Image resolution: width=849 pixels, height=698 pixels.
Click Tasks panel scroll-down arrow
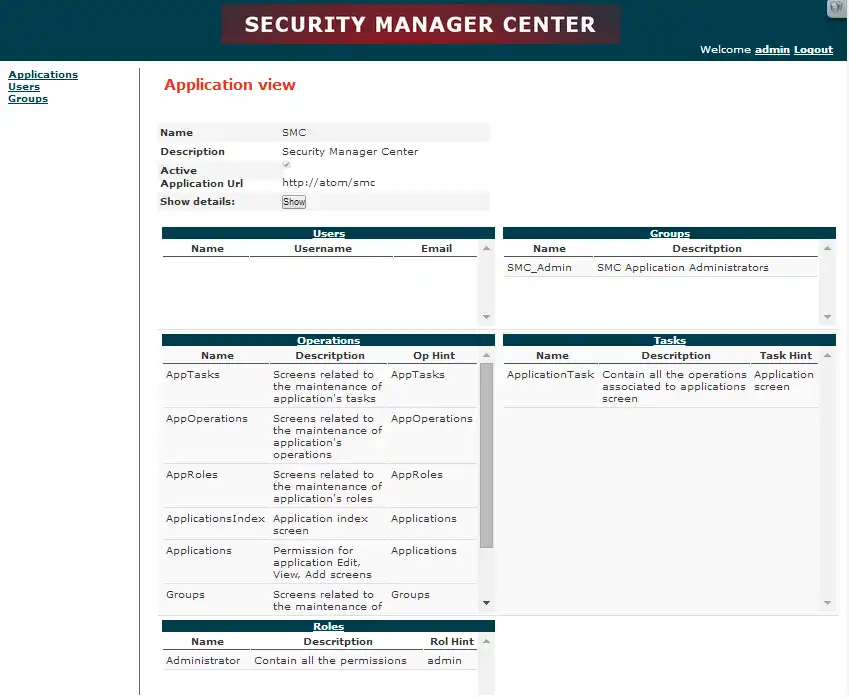tap(827, 603)
